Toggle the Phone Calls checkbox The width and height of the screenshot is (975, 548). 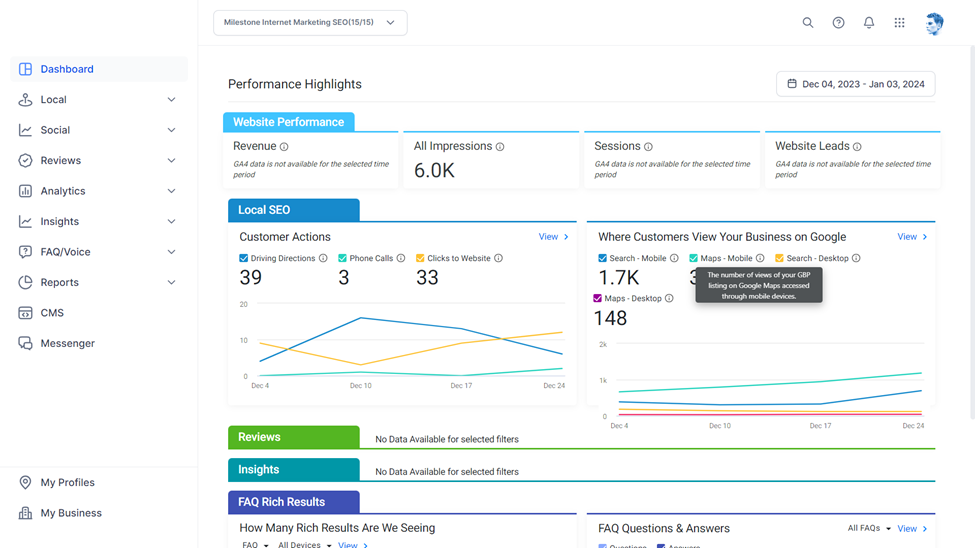[342, 258]
